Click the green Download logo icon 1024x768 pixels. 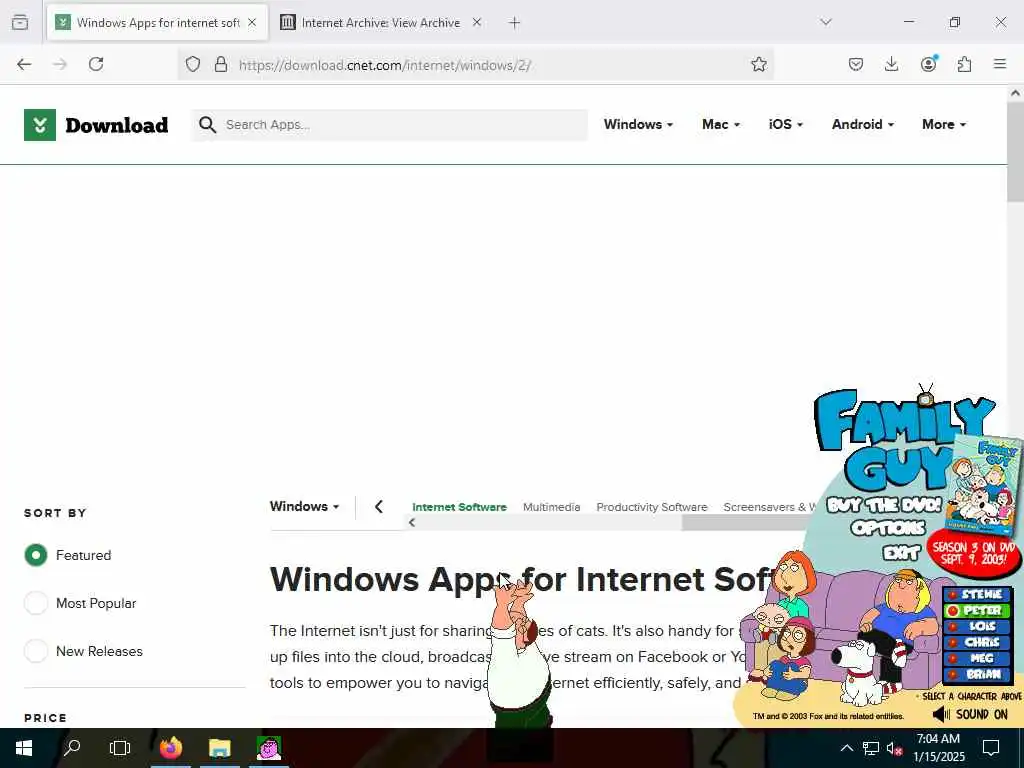(40, 125)
